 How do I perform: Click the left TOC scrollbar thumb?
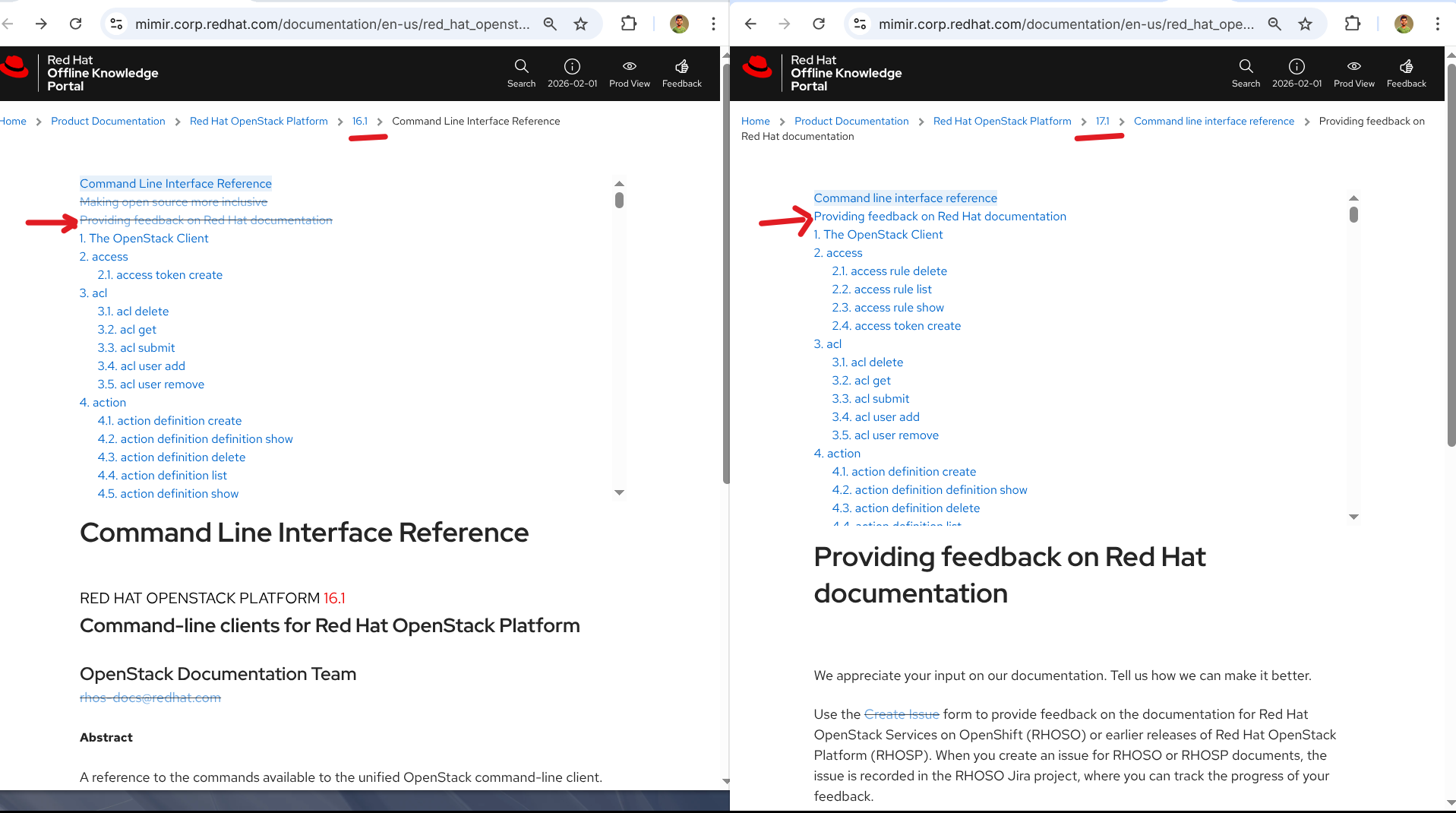[619, 200]
